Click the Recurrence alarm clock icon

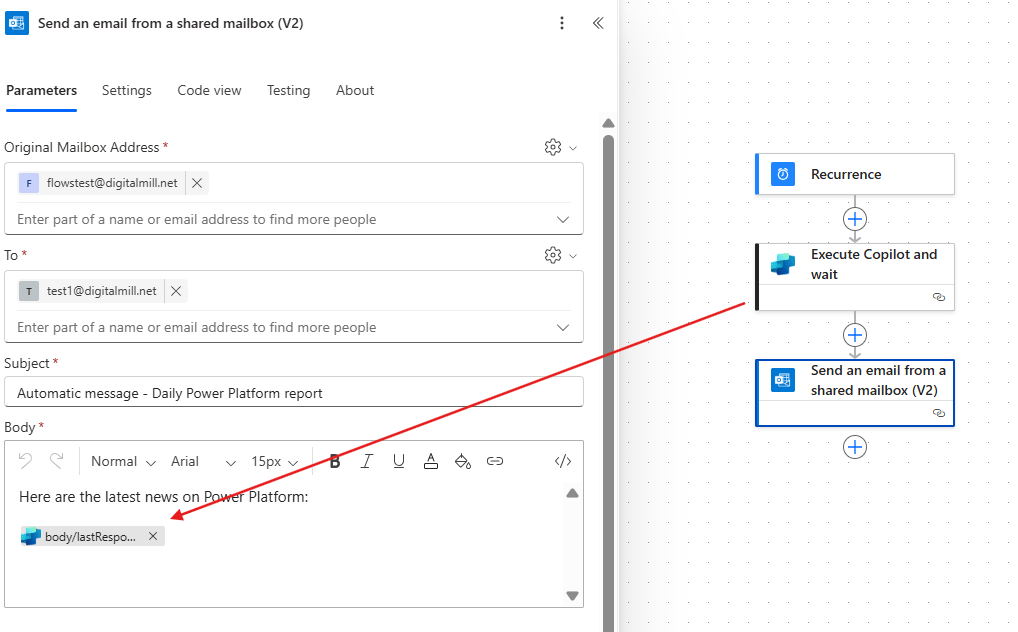[x=783, y=174]
